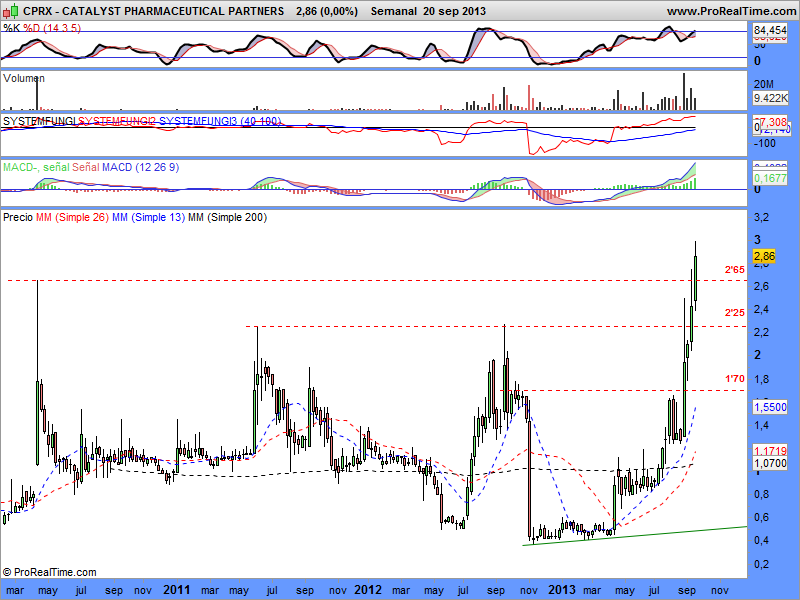Click the %K %D (14 3 5) indicator label
This screenshot has width=800, height=600.
pyautogui.click(x=42, y=28)
